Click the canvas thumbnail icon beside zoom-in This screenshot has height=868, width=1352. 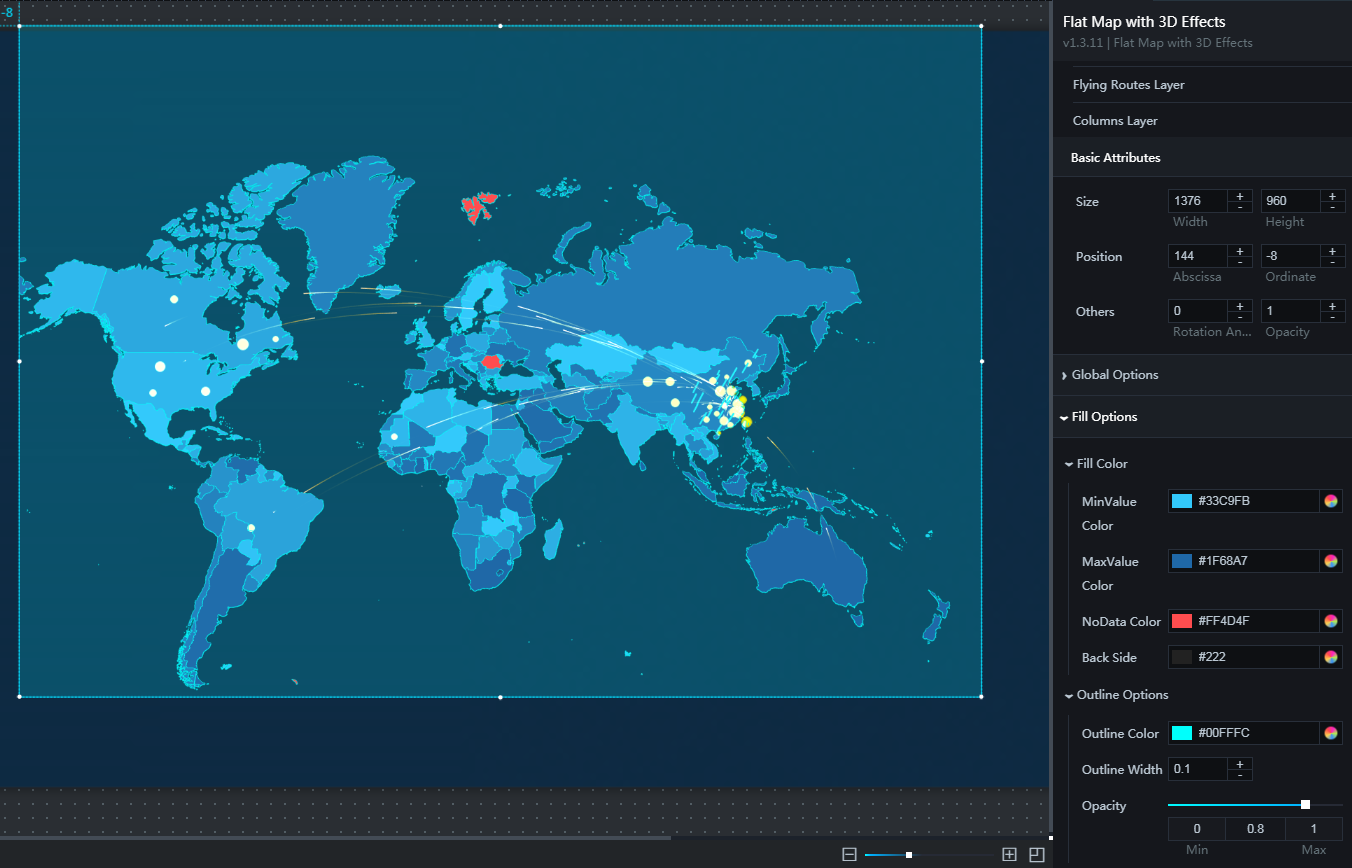1036,854
